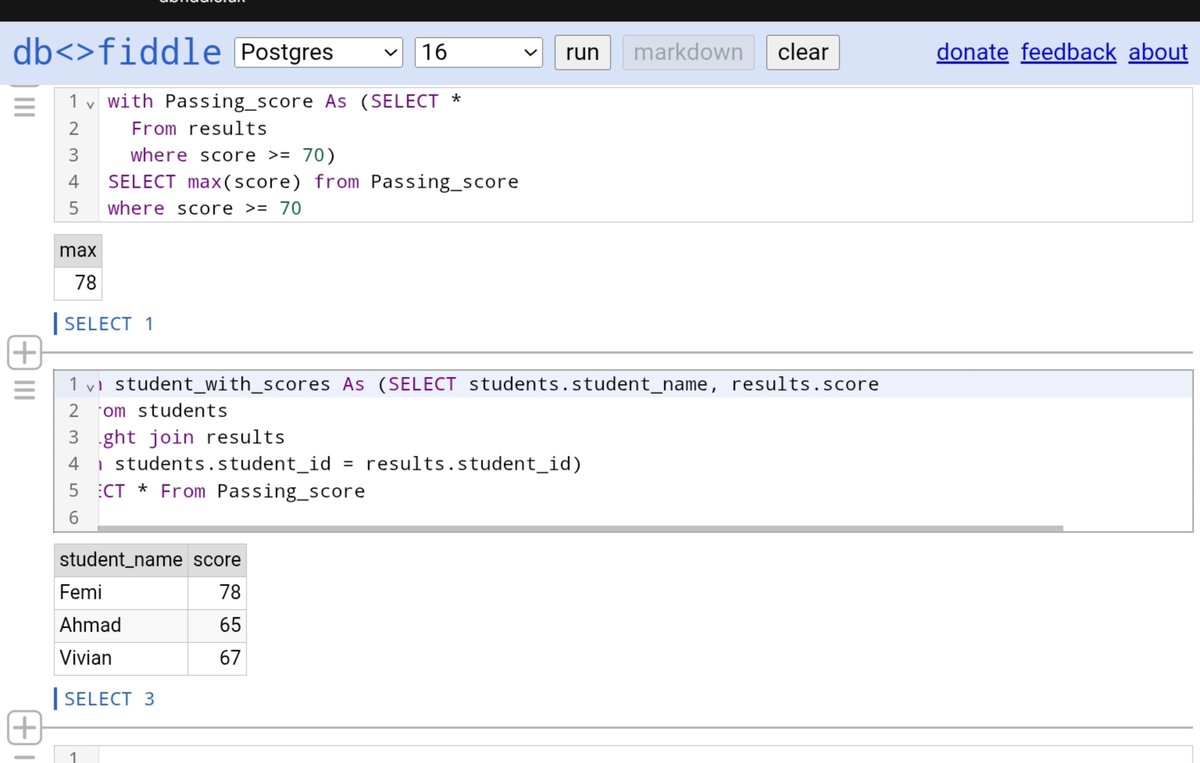This screenshot has width=1200, height=763.
Task: Select the score 65 in Ahmad's row
Action: (x=217, y=625)
